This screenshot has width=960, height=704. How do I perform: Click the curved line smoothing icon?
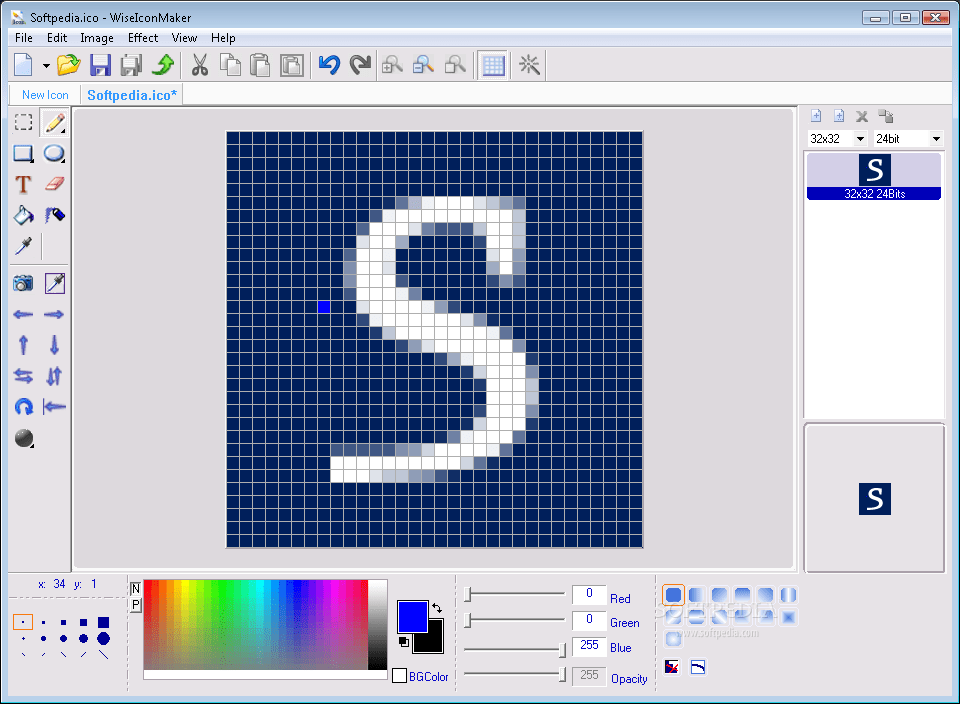[698, 667]
